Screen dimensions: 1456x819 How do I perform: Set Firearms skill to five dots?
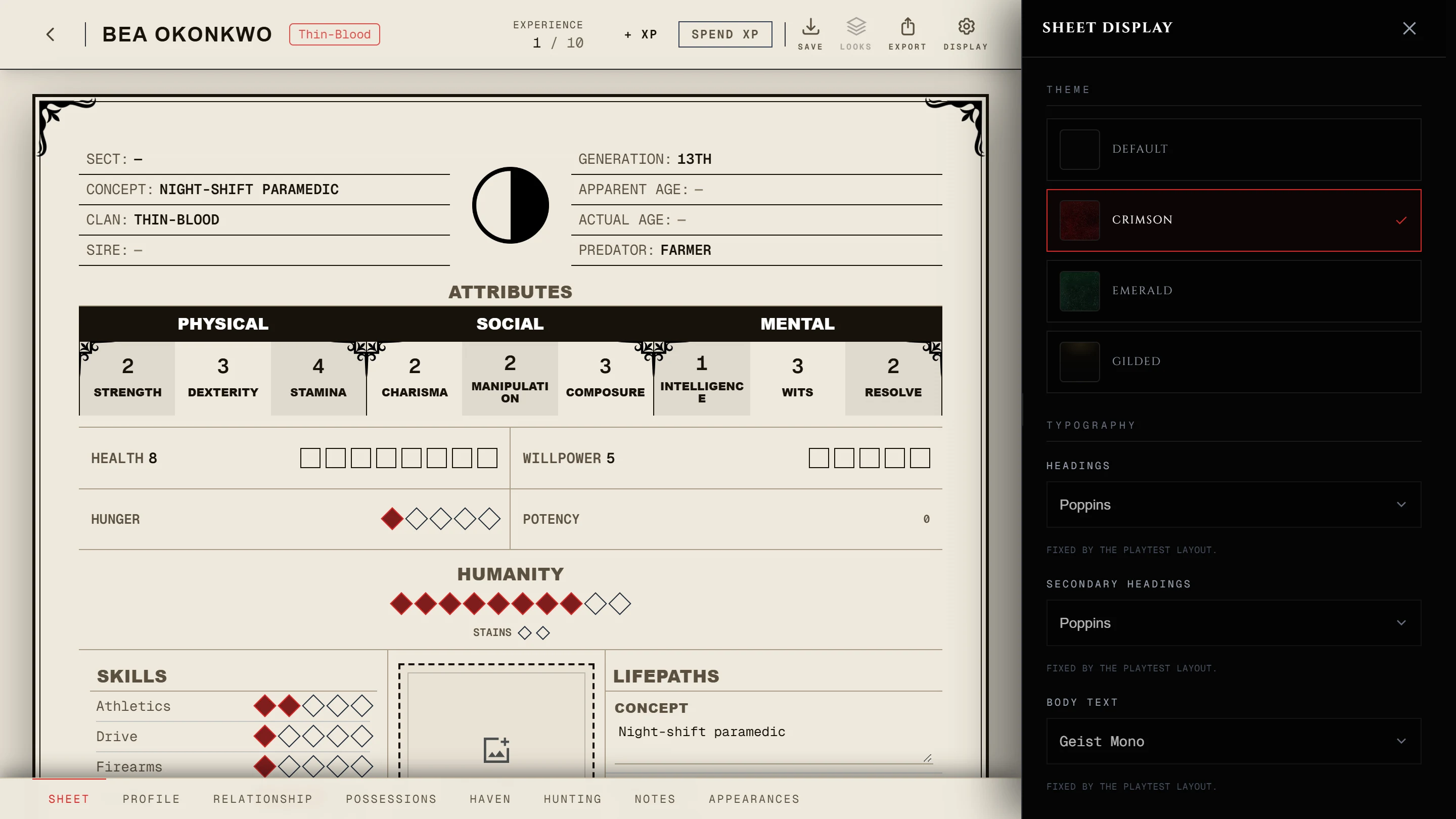coord(362,766)
